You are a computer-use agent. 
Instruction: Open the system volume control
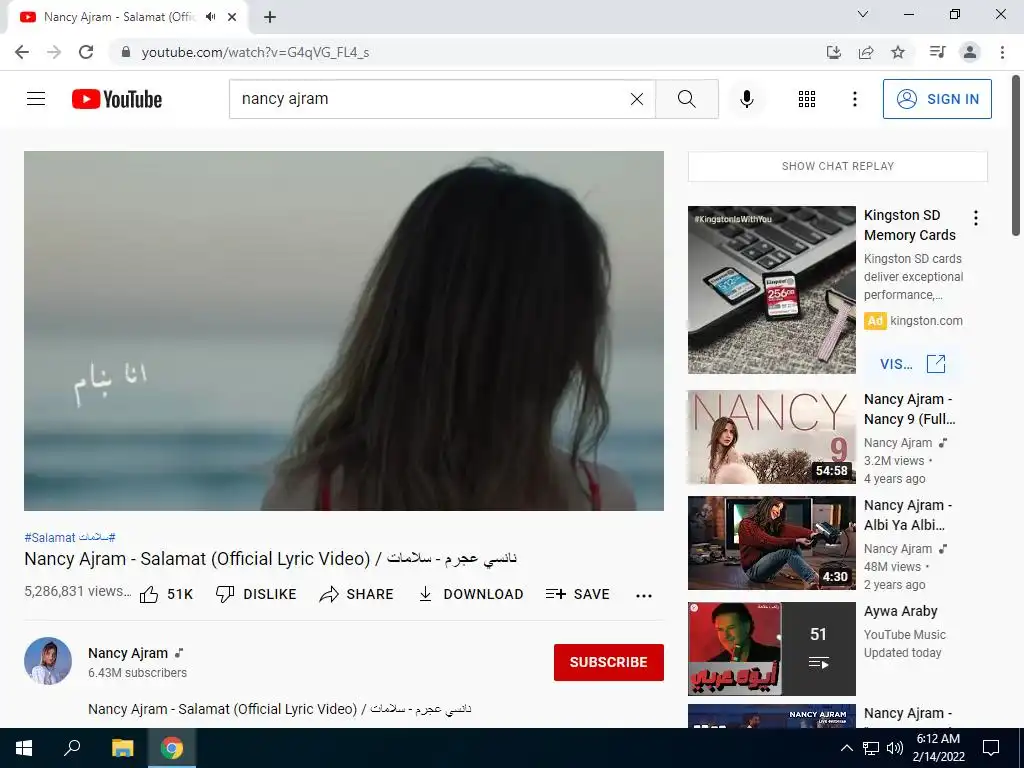click(x=895, y=748)
